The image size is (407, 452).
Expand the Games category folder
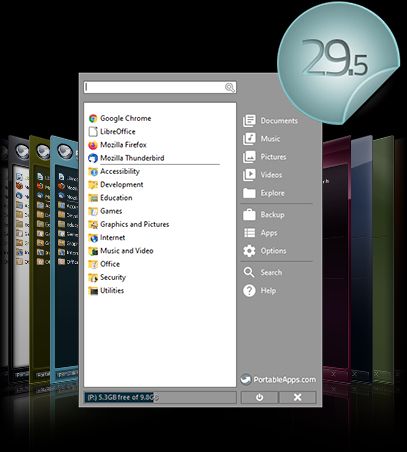[105, 211]
